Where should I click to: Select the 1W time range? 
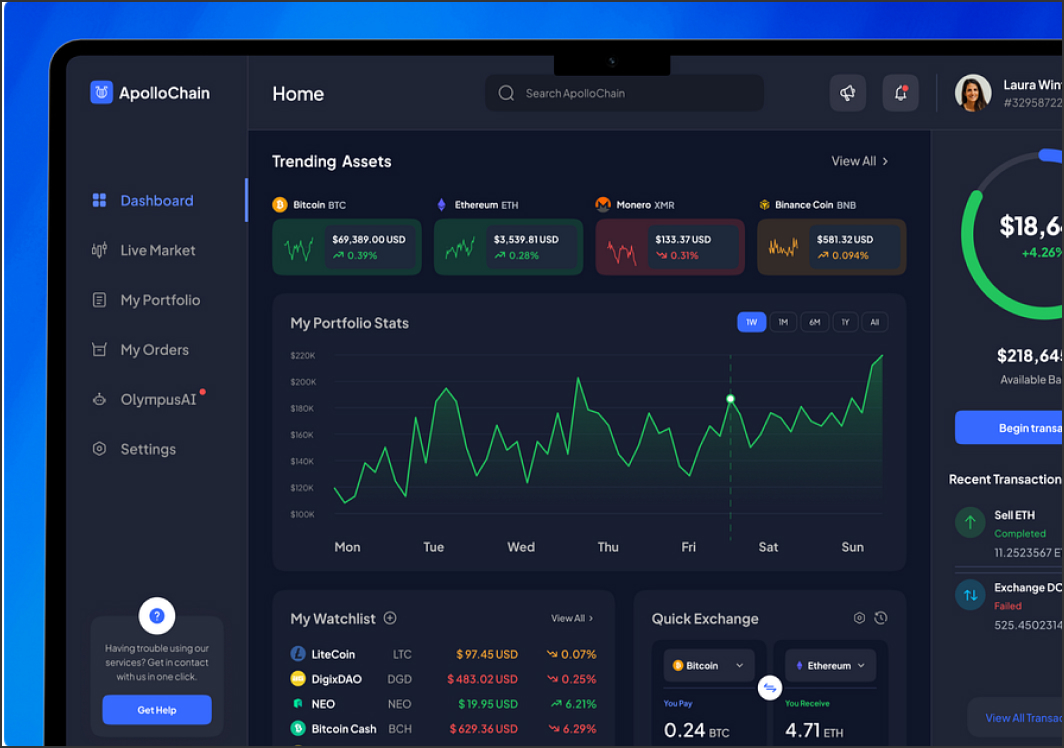751,322
